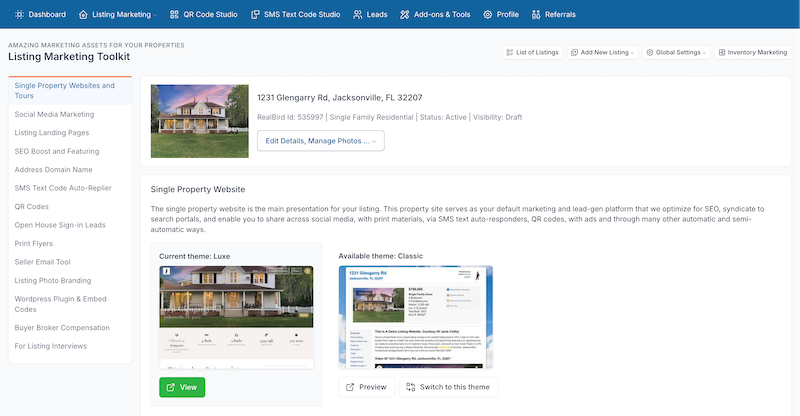Click Preview for Classic theme

pos(366,387)
